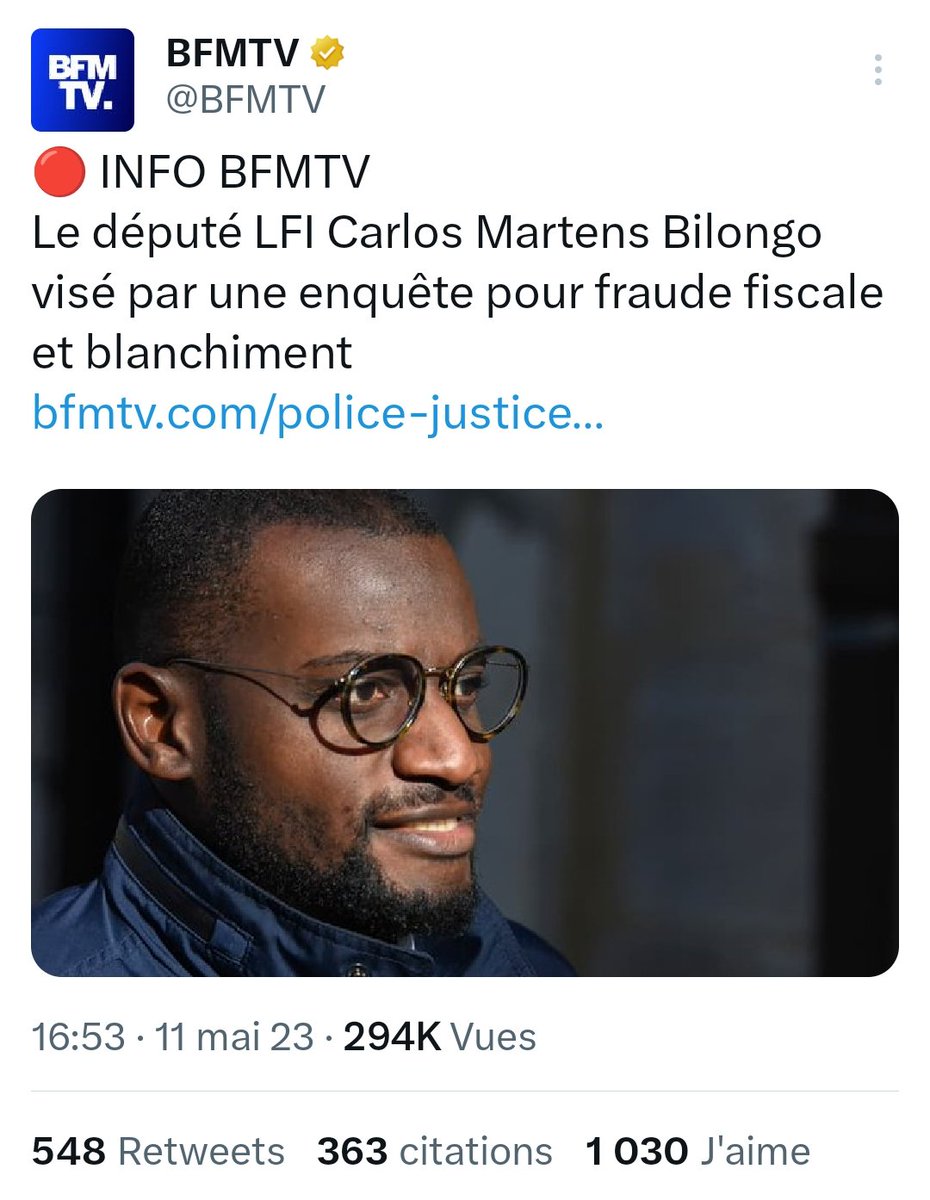
Task: Open the BFM TV profile avatar
Action: click(x=83, y=81)
